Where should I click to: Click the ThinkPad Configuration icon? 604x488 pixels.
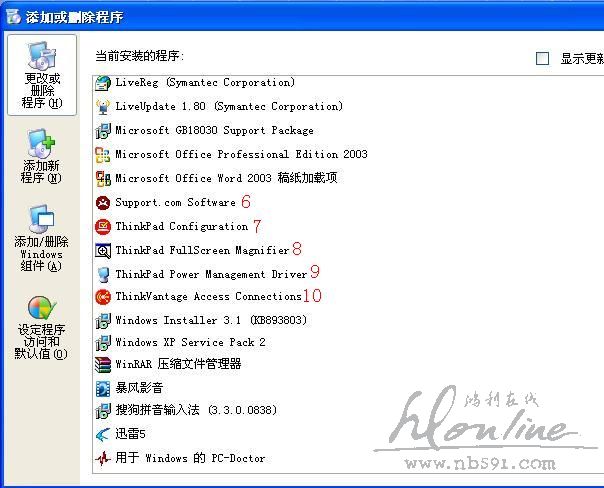[103, 226]
